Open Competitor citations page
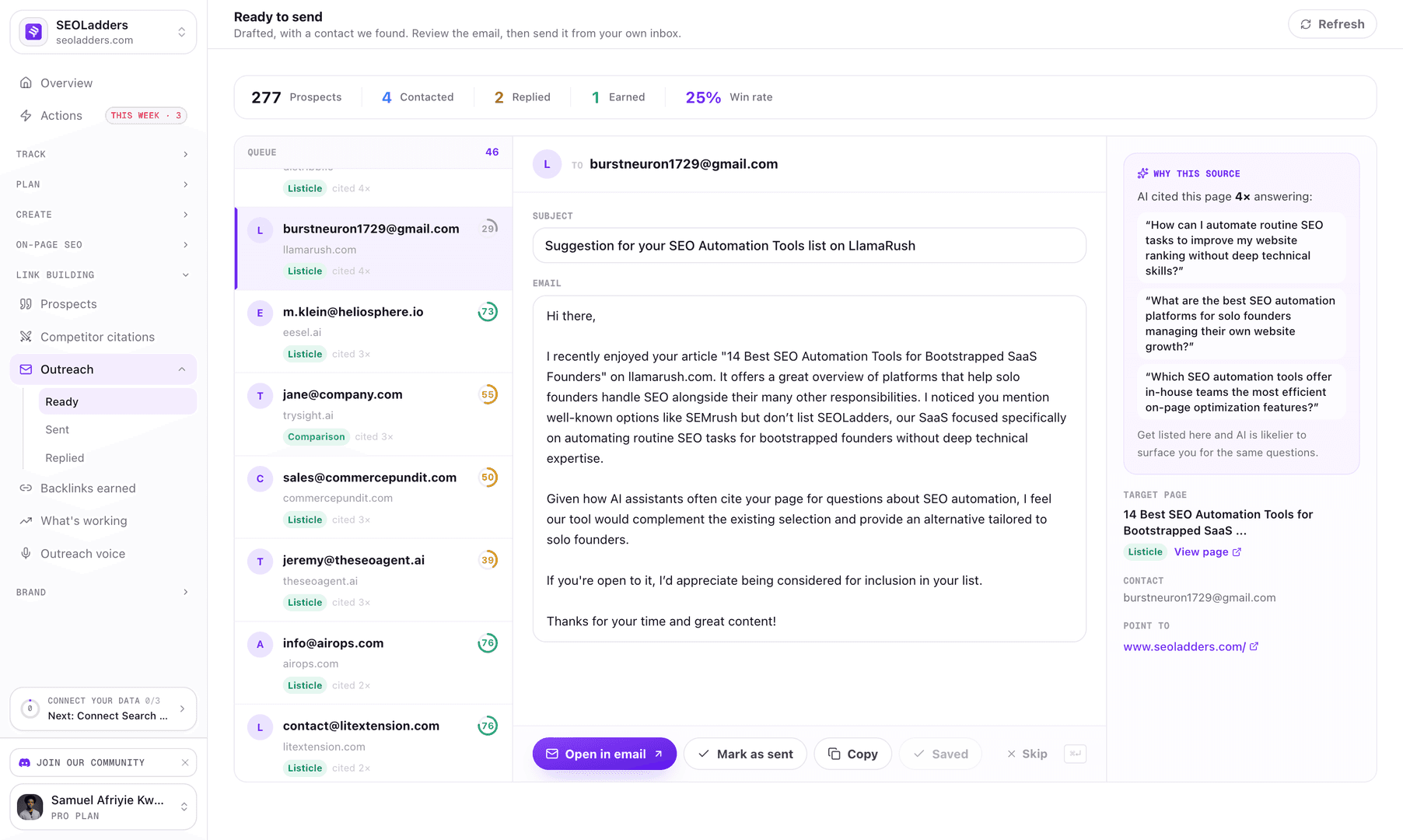 (x=103, y=337)
